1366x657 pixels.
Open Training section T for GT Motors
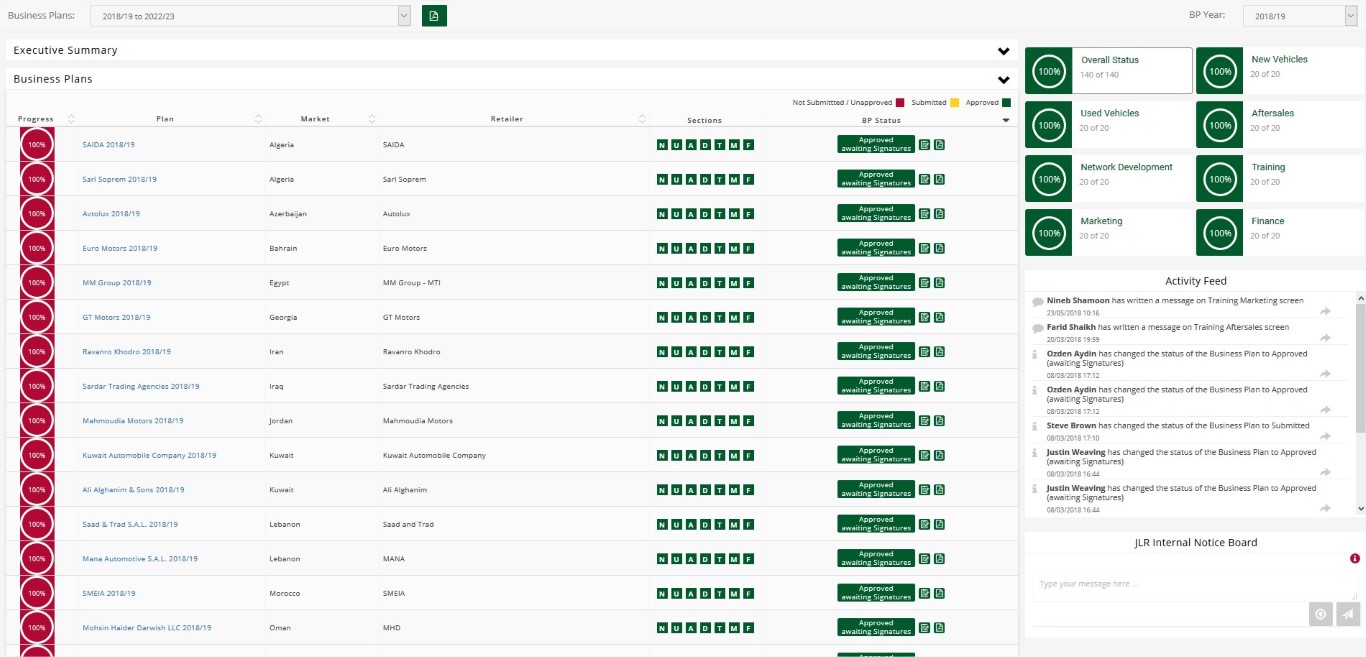tap(719, 318)
